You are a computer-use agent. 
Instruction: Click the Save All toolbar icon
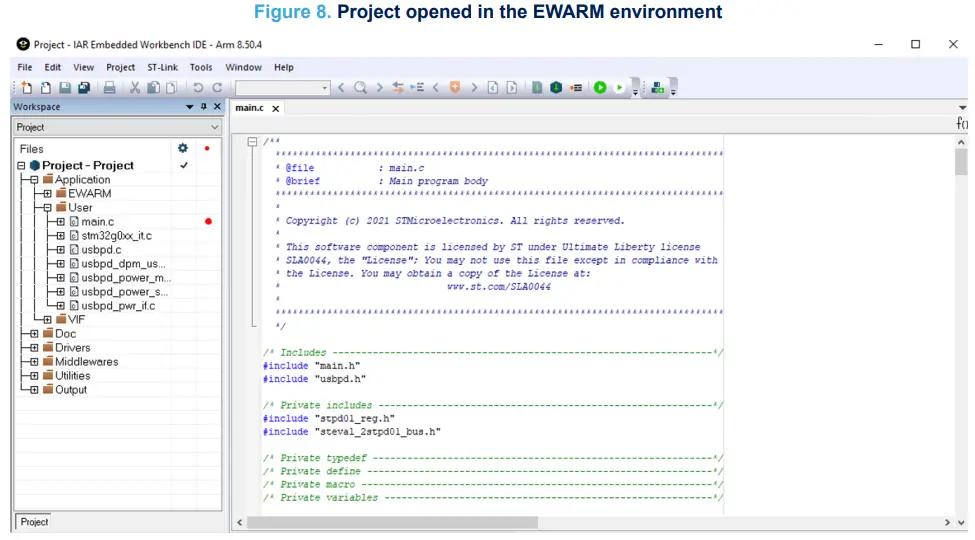pyautogui.click(x=84, y=88)
